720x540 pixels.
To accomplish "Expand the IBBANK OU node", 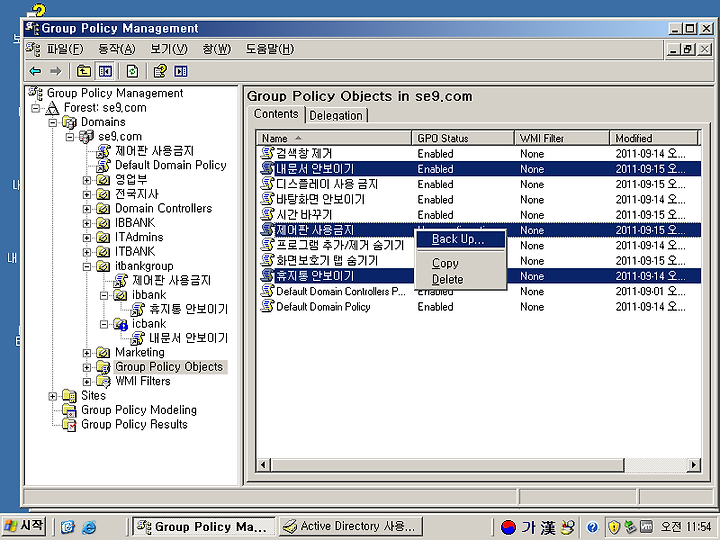I will [x=87, y=224].
